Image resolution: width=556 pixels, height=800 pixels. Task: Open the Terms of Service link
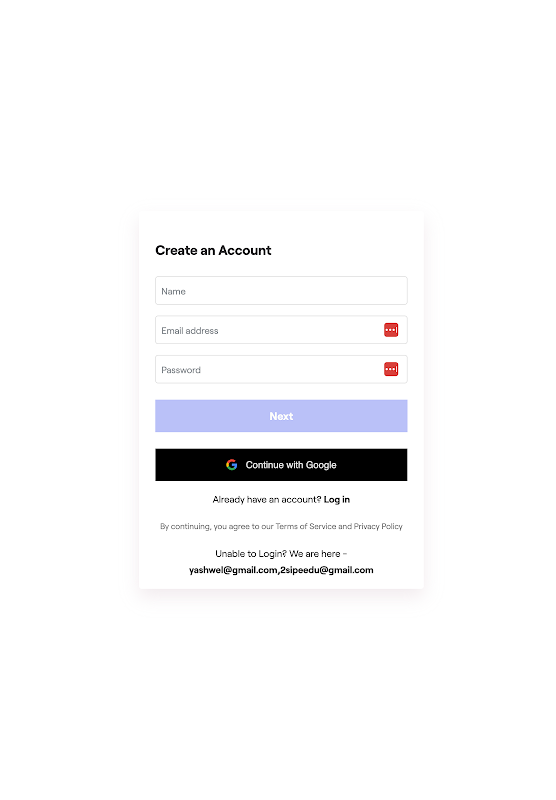click(306, 527)
